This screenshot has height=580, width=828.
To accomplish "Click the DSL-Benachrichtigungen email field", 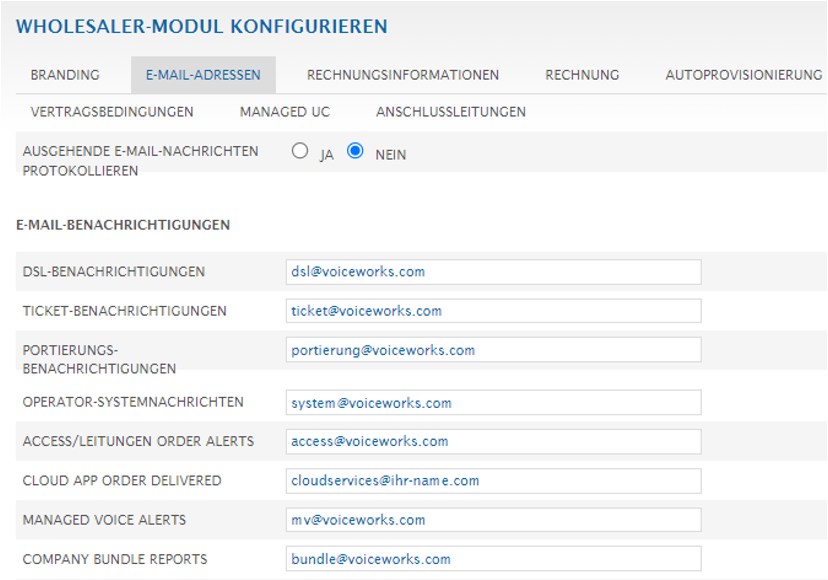I will point(493,272).
